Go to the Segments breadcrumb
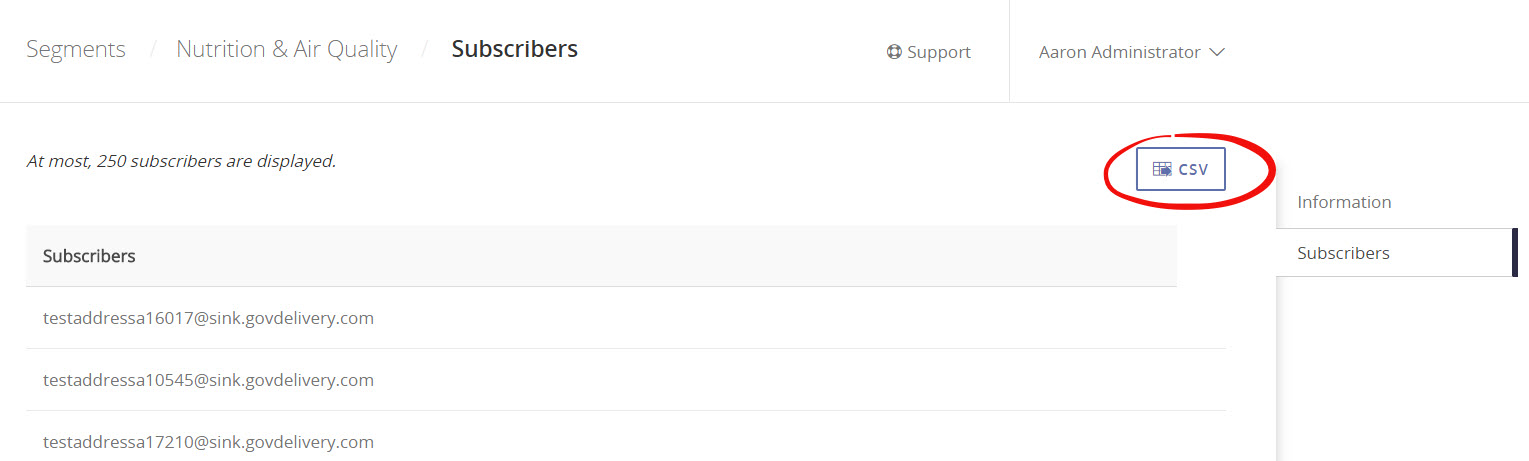This screenshot has width=1529, height=461. point(76,49)
